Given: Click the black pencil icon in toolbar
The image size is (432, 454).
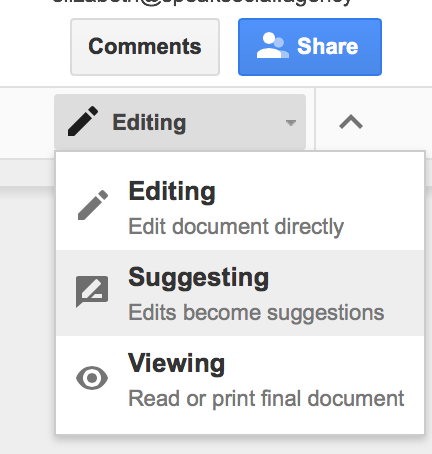Looking at the screenshot, I should 83,121.
